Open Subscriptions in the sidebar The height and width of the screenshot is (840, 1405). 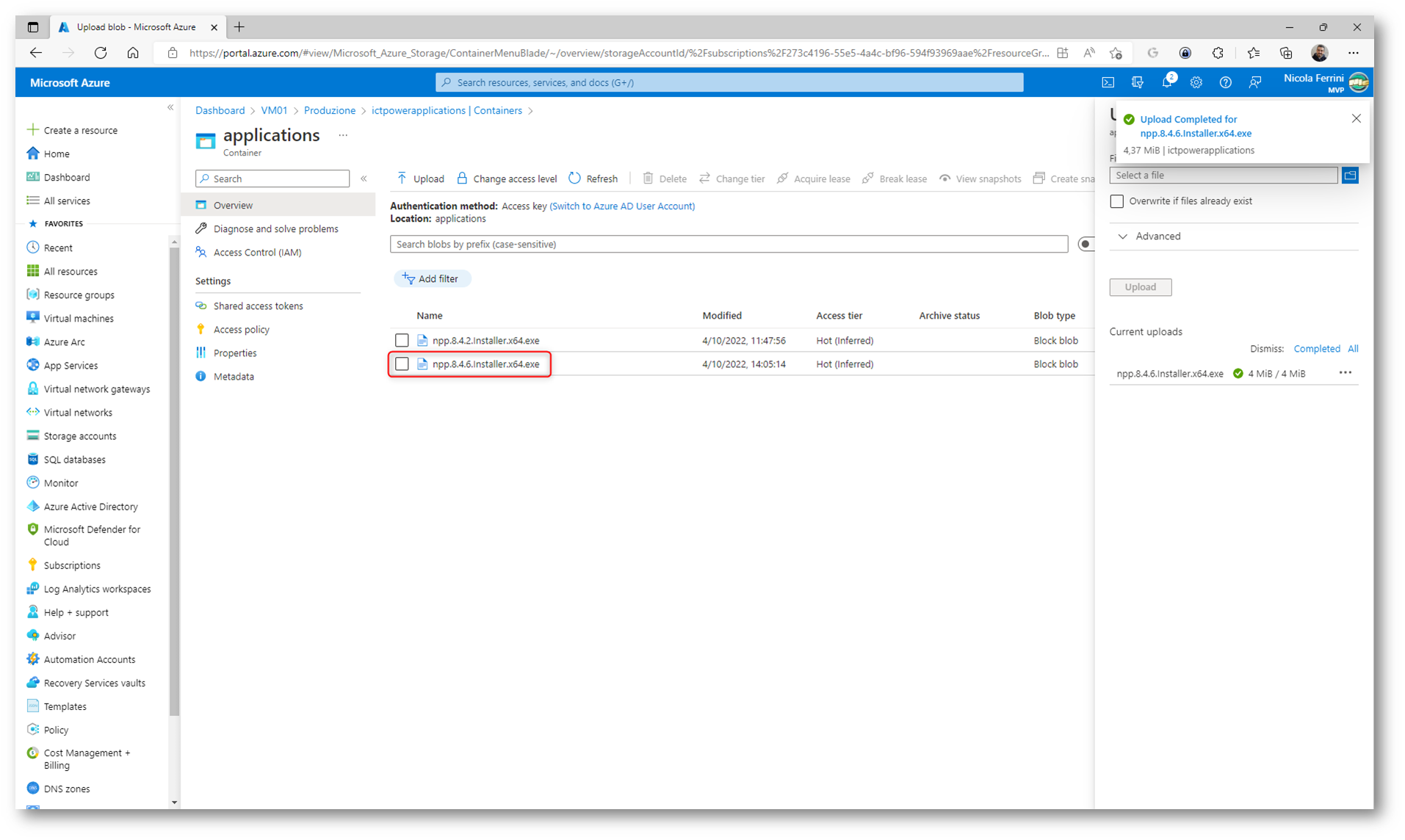(64, 565)
